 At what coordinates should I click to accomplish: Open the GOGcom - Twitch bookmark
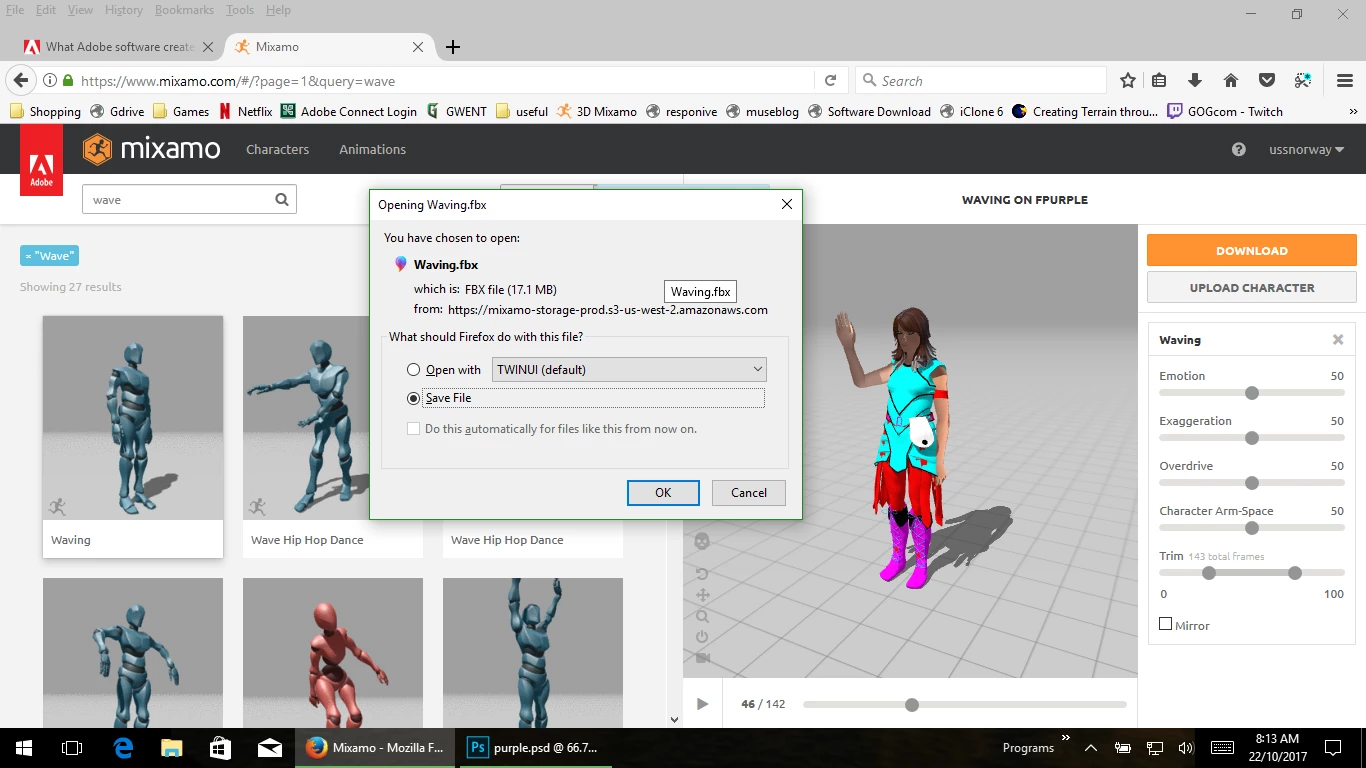(1225, 112)
